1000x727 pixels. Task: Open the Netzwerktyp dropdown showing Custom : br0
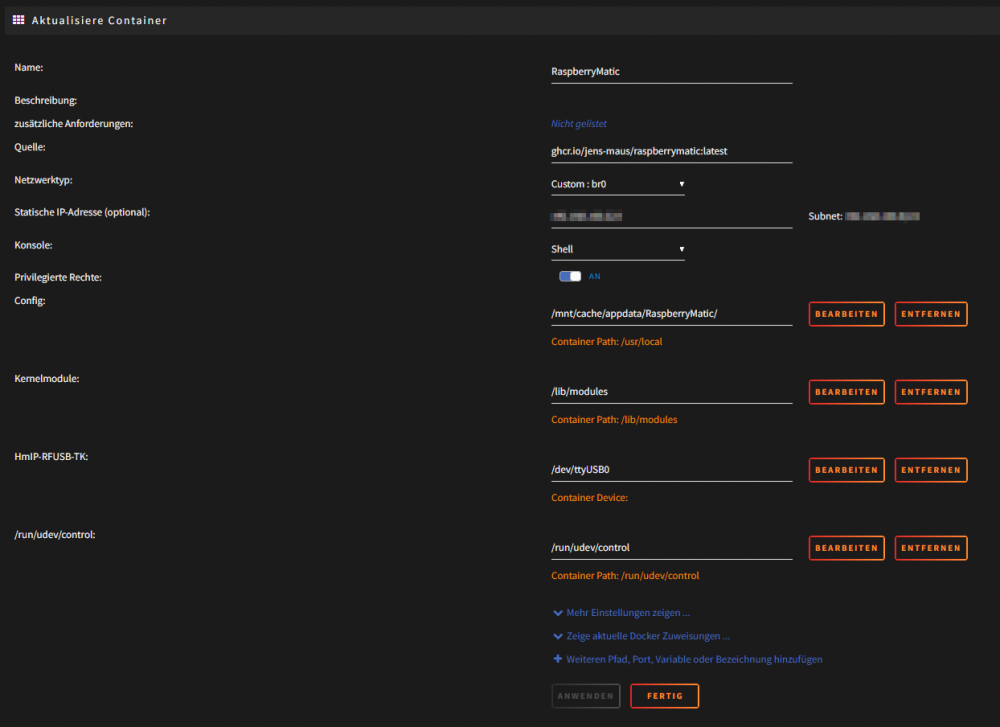click(x=617, y=184)
